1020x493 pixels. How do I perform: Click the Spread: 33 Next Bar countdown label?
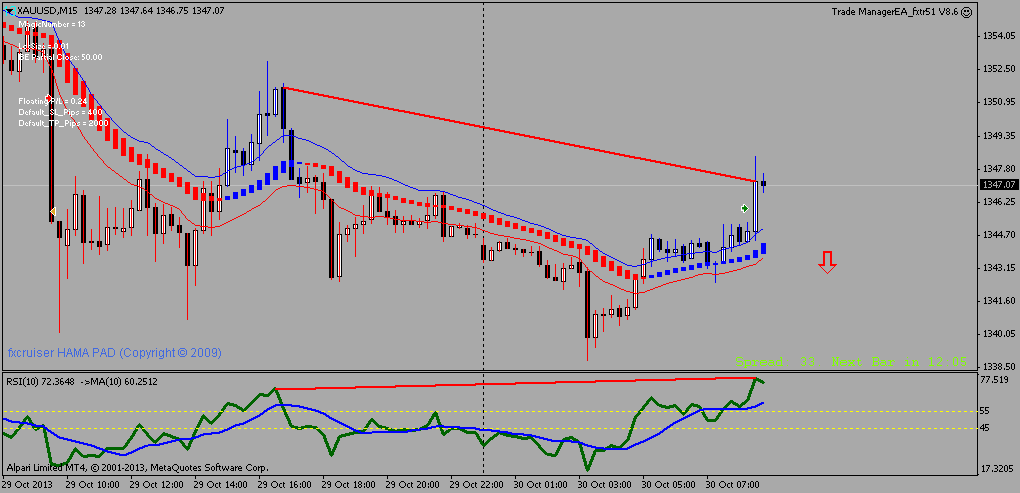(851, 362)
